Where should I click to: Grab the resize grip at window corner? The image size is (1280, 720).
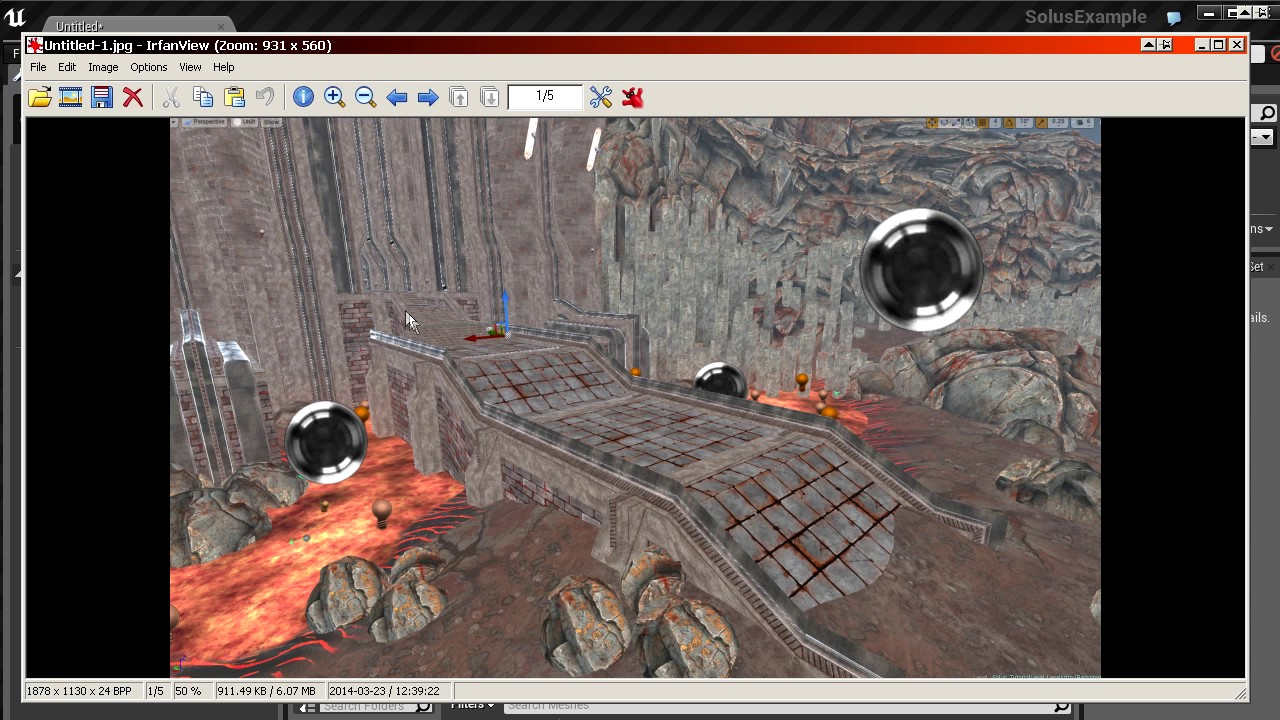[1240, 692]
